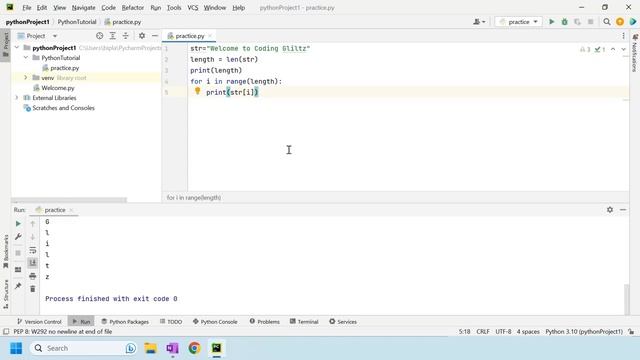Run the practice configuration with green play icon
640x360 pixels.
pos(551,22)
